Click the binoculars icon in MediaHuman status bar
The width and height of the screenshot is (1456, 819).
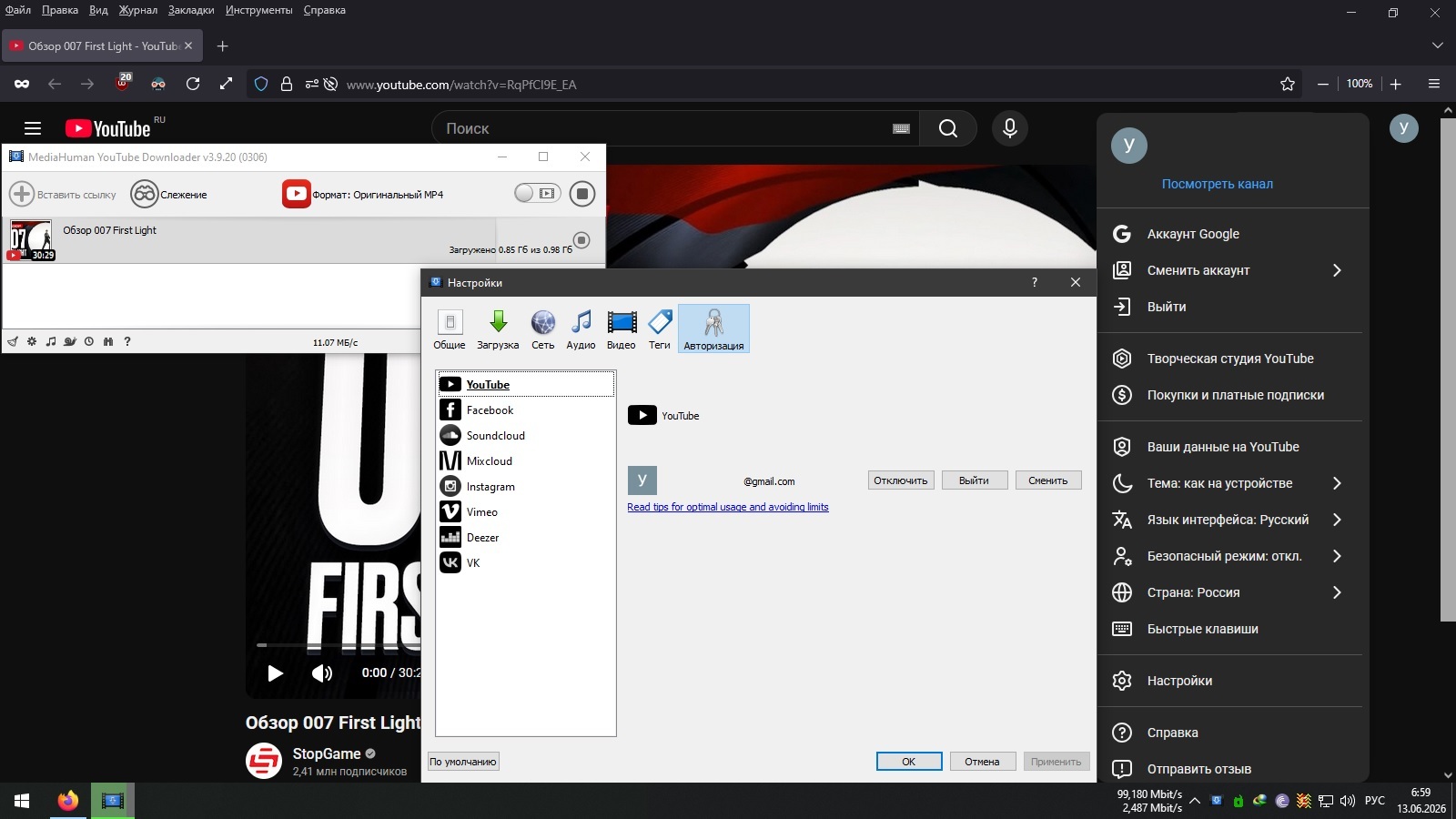(108, 341)
